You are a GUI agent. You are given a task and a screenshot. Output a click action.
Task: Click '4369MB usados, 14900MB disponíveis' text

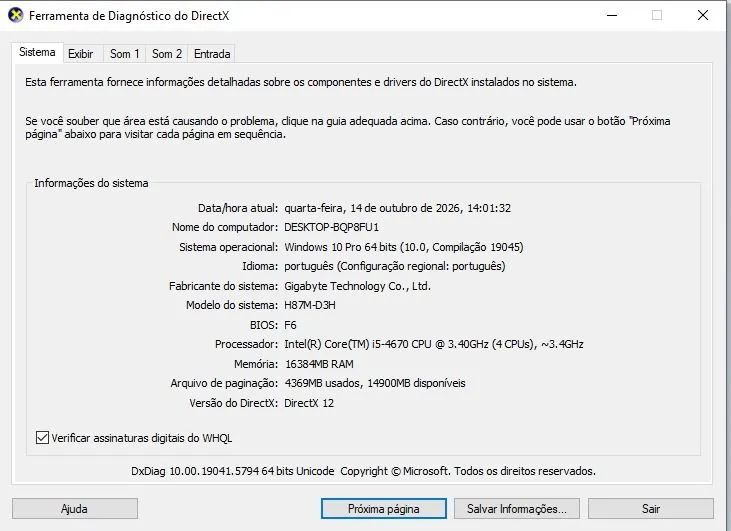(x=375, y=383)
